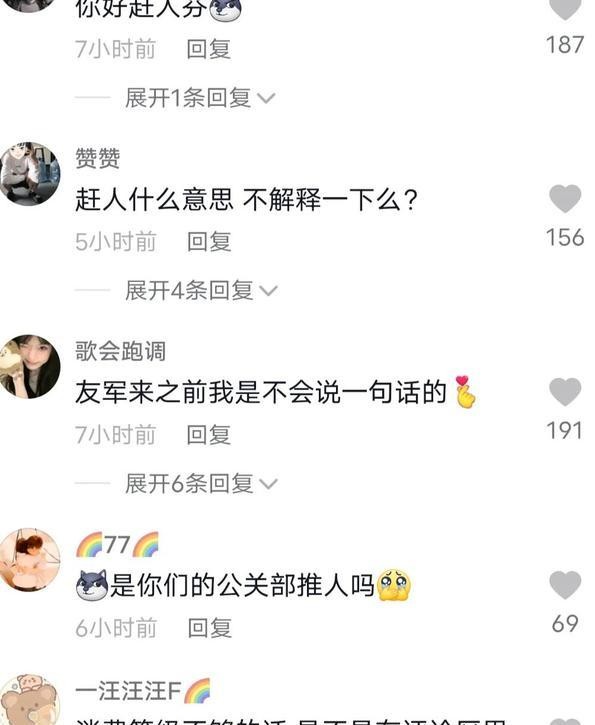595x725 pixels.
Task: Open username 赞赞
Action: [98, 159]
